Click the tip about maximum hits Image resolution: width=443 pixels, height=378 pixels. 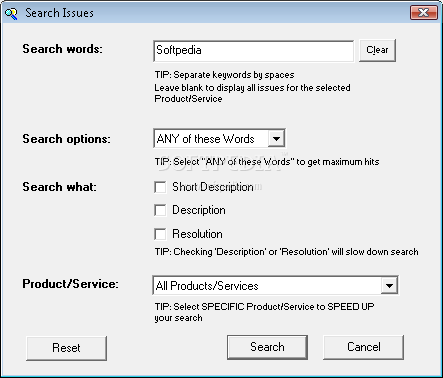click(x=267, y=162)
